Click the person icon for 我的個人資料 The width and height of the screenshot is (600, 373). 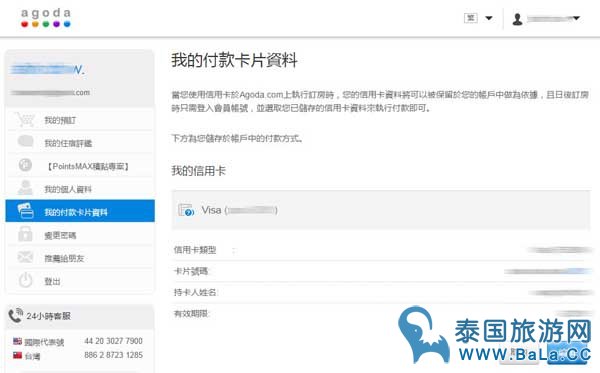pyautogui.click(x=25, y=187)
